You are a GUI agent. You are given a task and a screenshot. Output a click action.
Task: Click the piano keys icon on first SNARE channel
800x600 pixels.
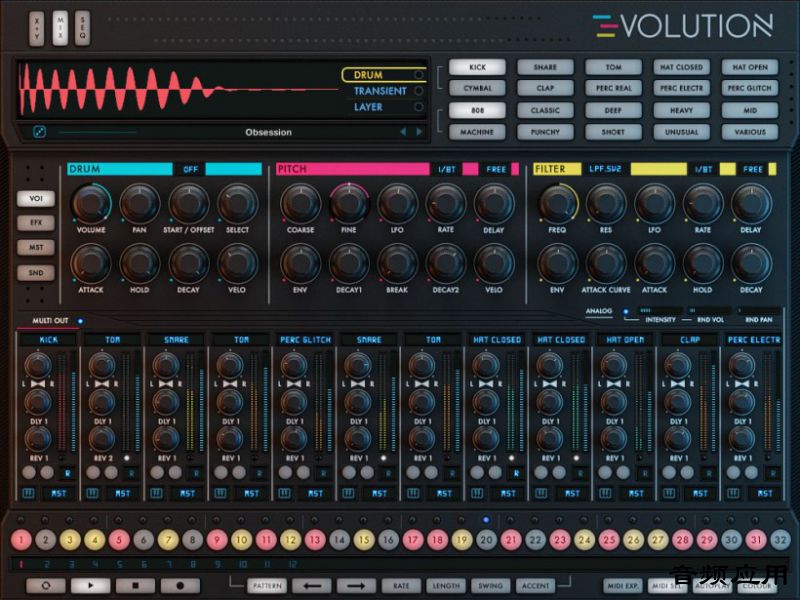[156, 493]
